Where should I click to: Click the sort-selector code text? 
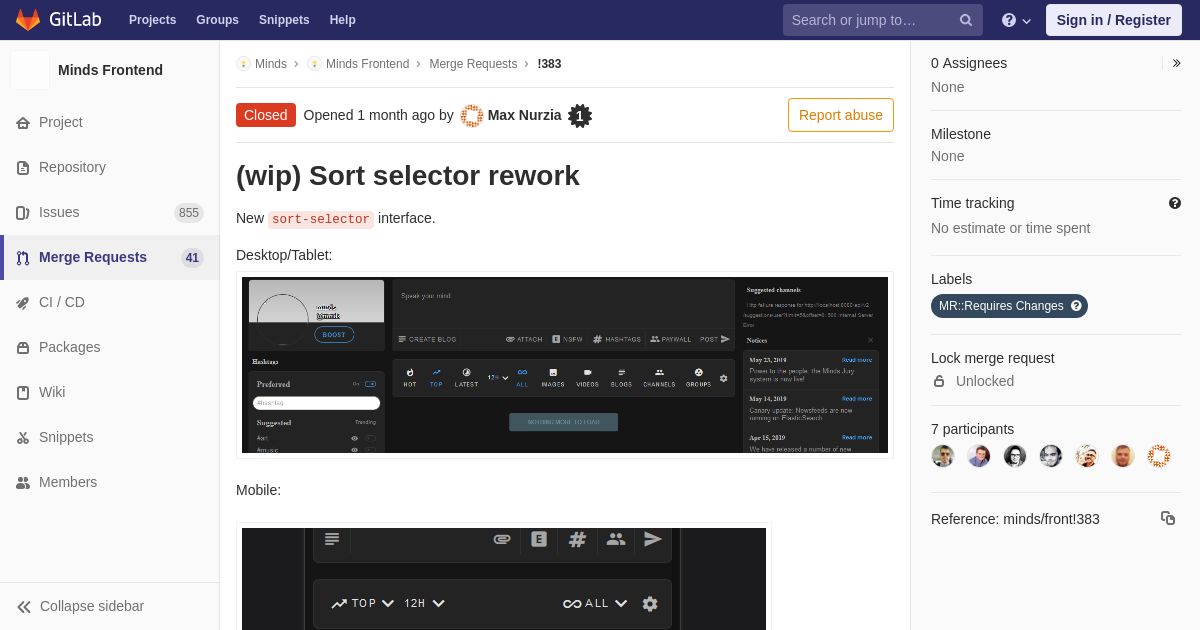click(x=321, y=219)
